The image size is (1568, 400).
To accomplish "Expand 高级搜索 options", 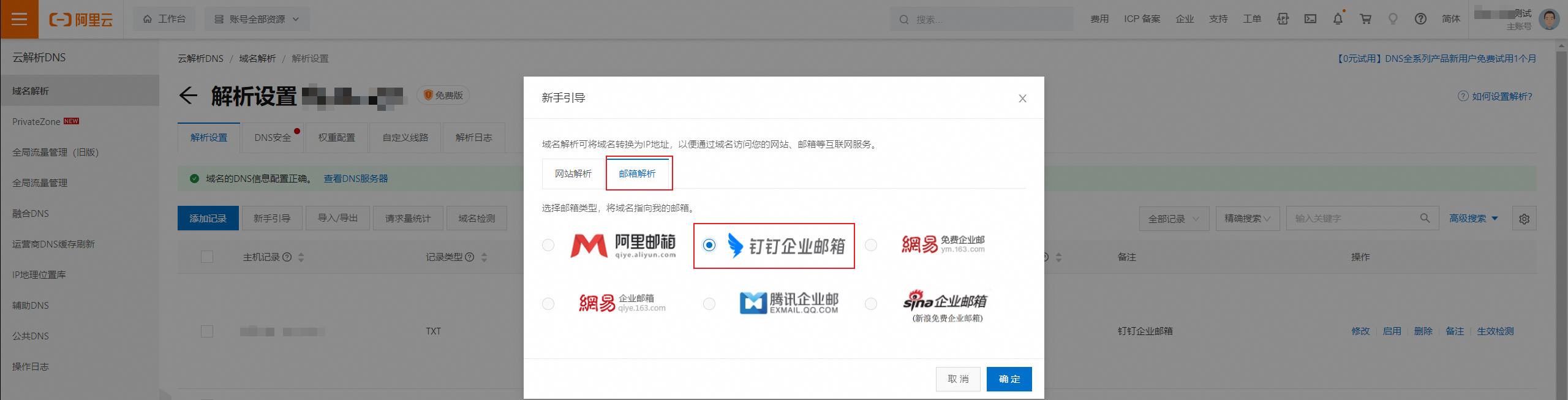I will (1474, 218).
